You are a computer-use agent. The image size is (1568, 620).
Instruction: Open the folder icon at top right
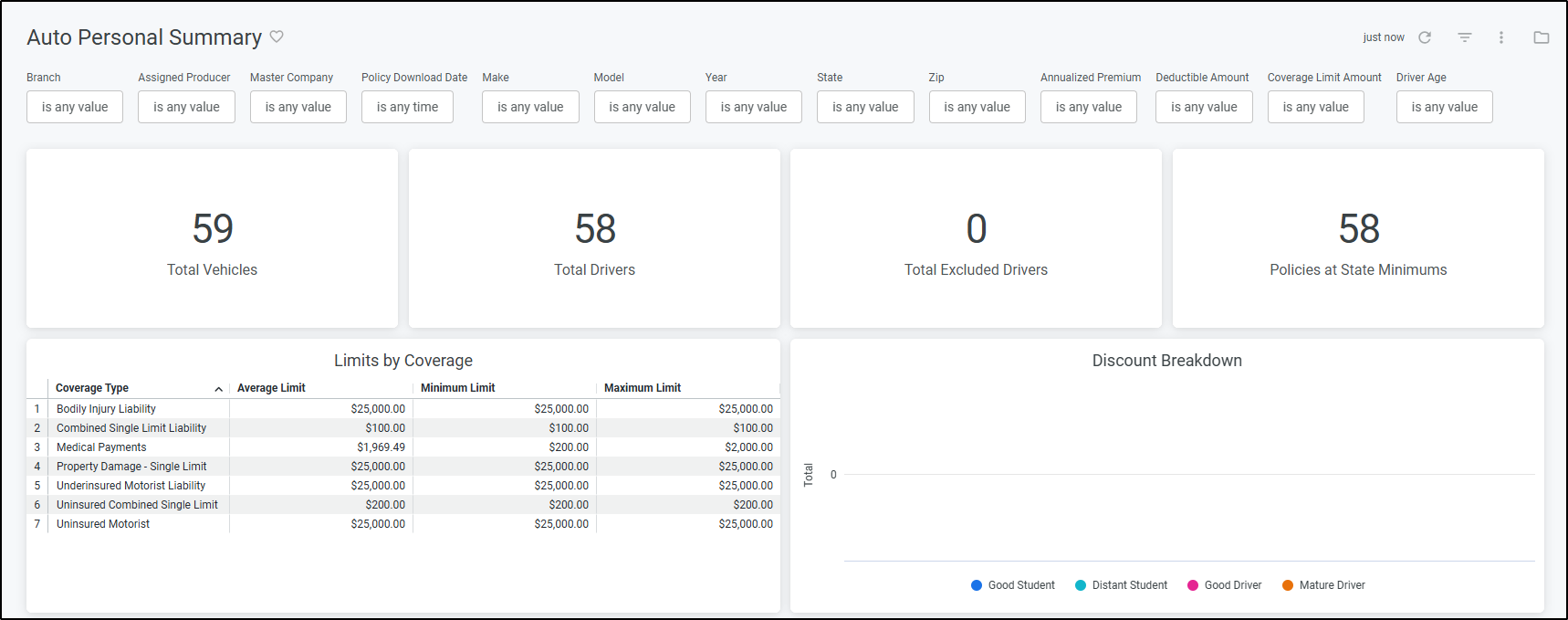tap(1542, 37)
